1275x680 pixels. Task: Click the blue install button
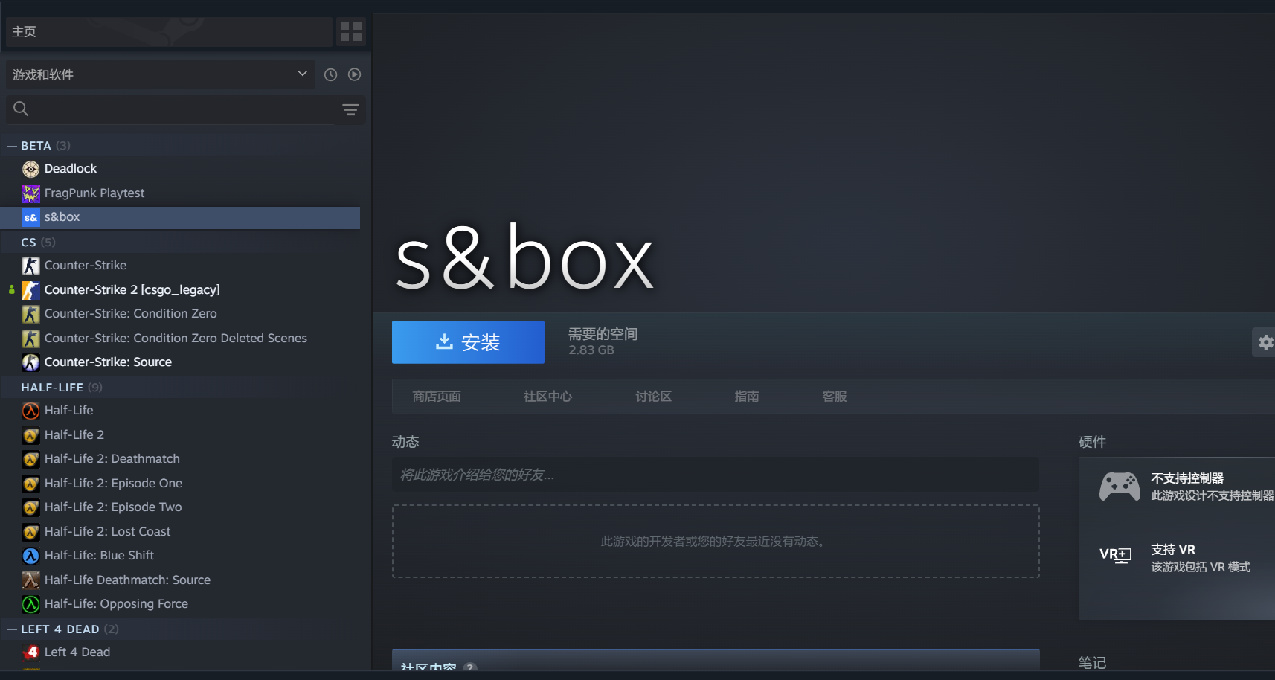point(468,342)
